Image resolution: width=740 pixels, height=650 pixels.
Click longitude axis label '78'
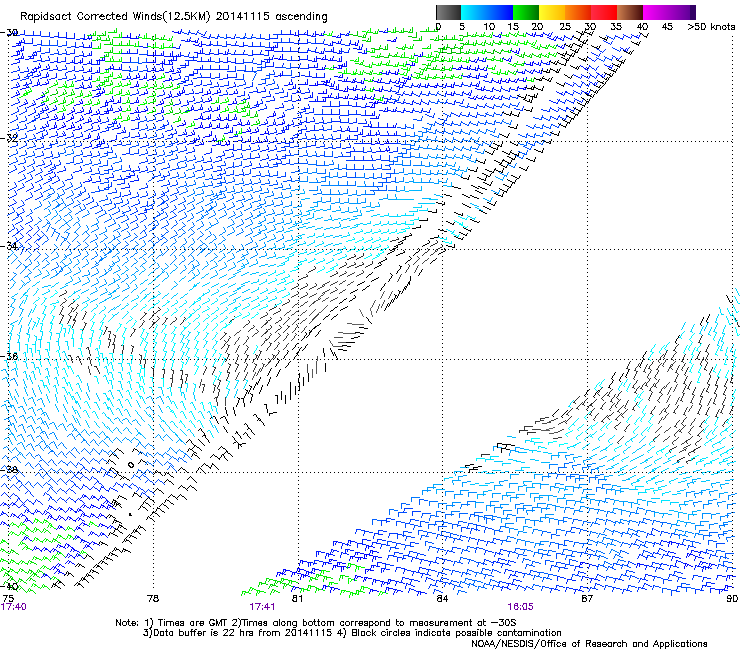click(153, 599)
